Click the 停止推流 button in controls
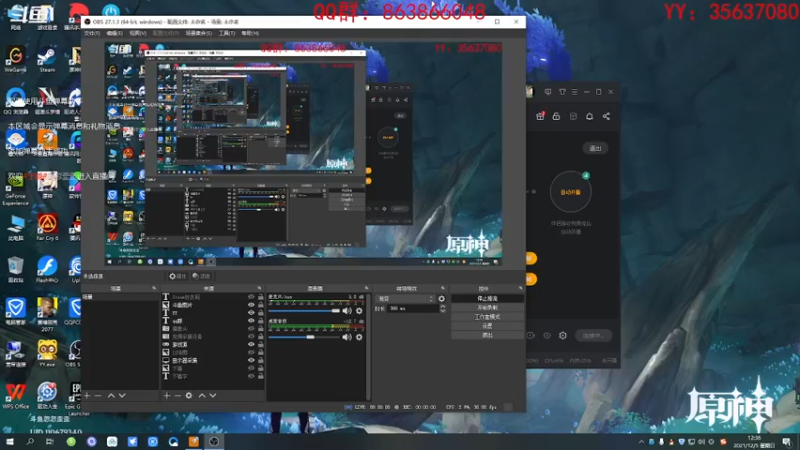 pyautogui.click(x=487, y=298)
